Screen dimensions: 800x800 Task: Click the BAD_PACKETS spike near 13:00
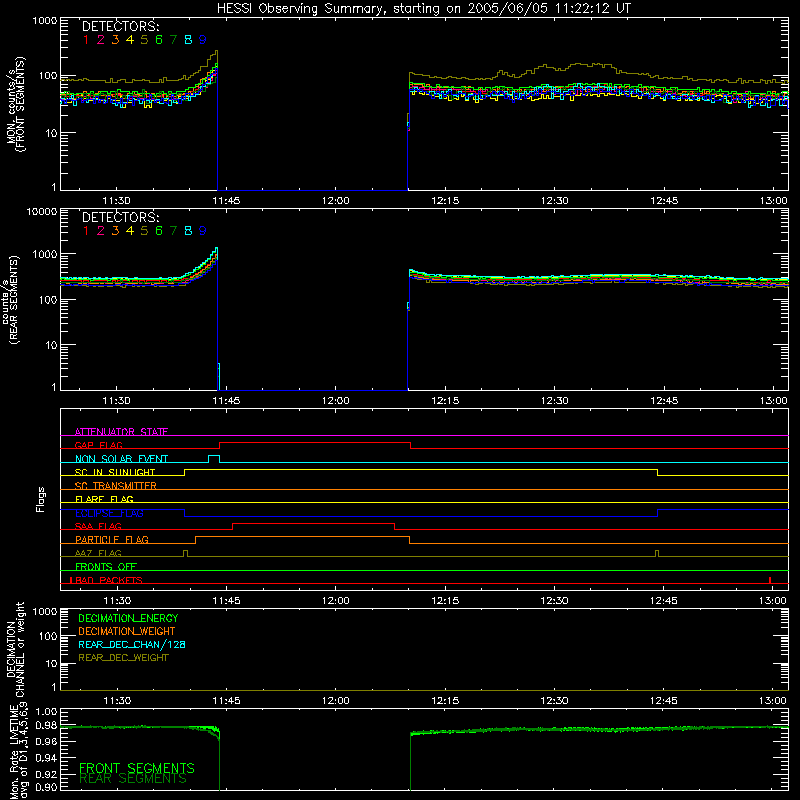(x=770, y=580)
